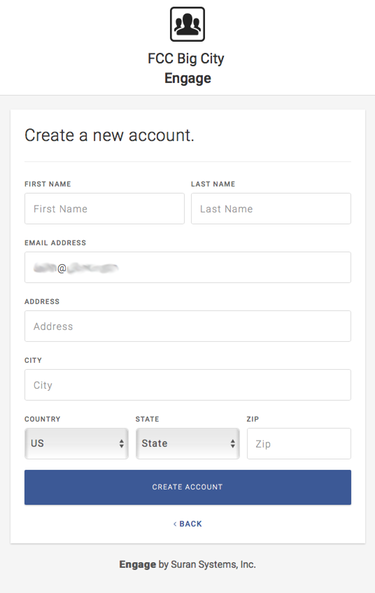Click the FCC Big City heading text

[x=186, y=59]
